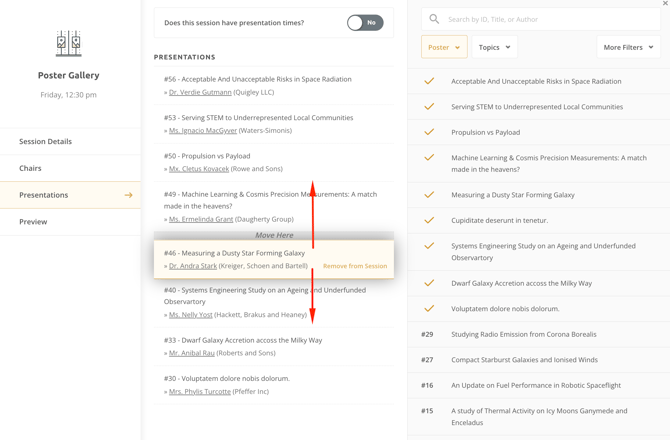670x440 pixels.
Task: Click Remove from Session link
Action: click(355, 266)
